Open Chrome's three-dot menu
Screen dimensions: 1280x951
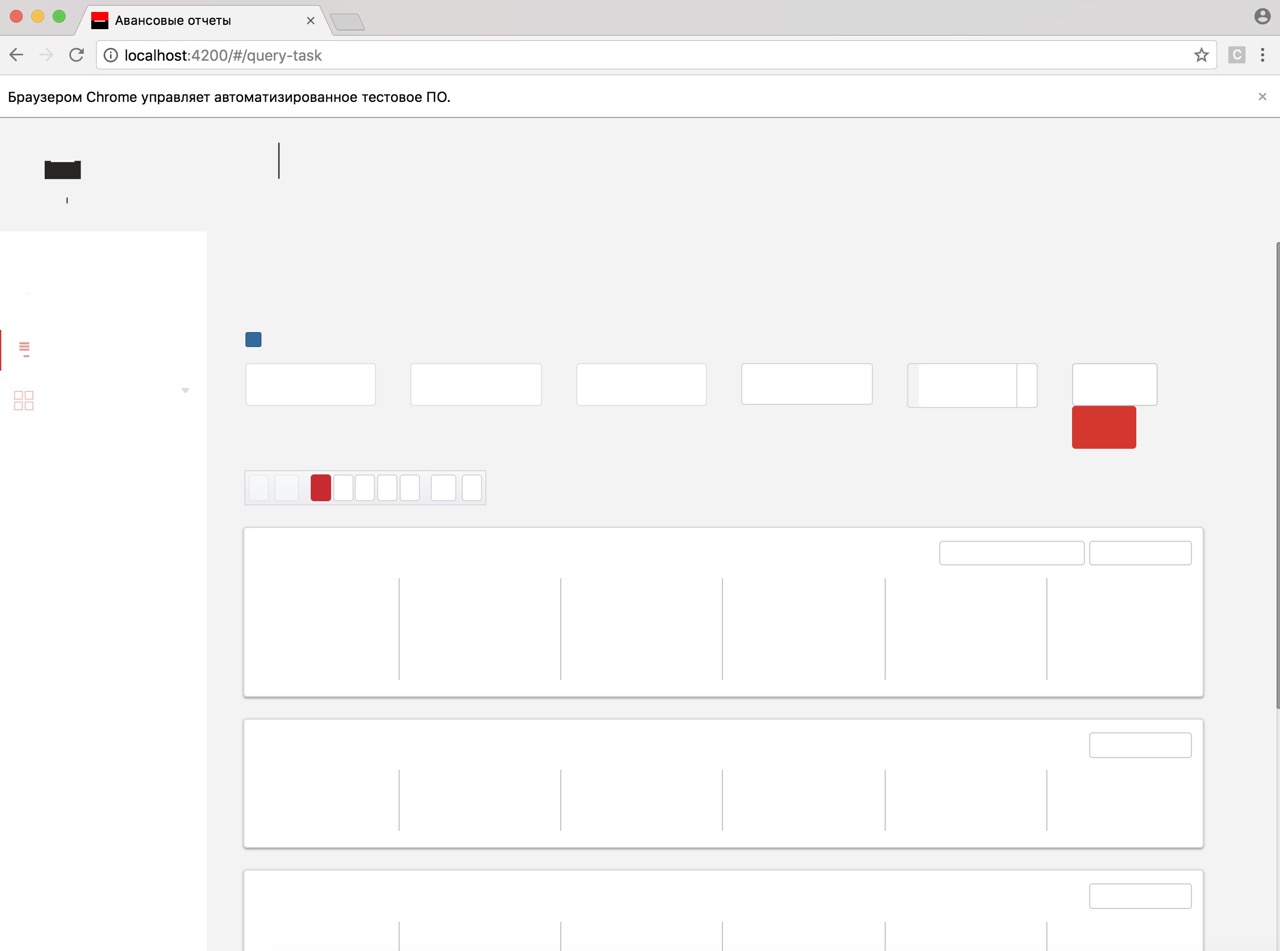coord(1263,55)
